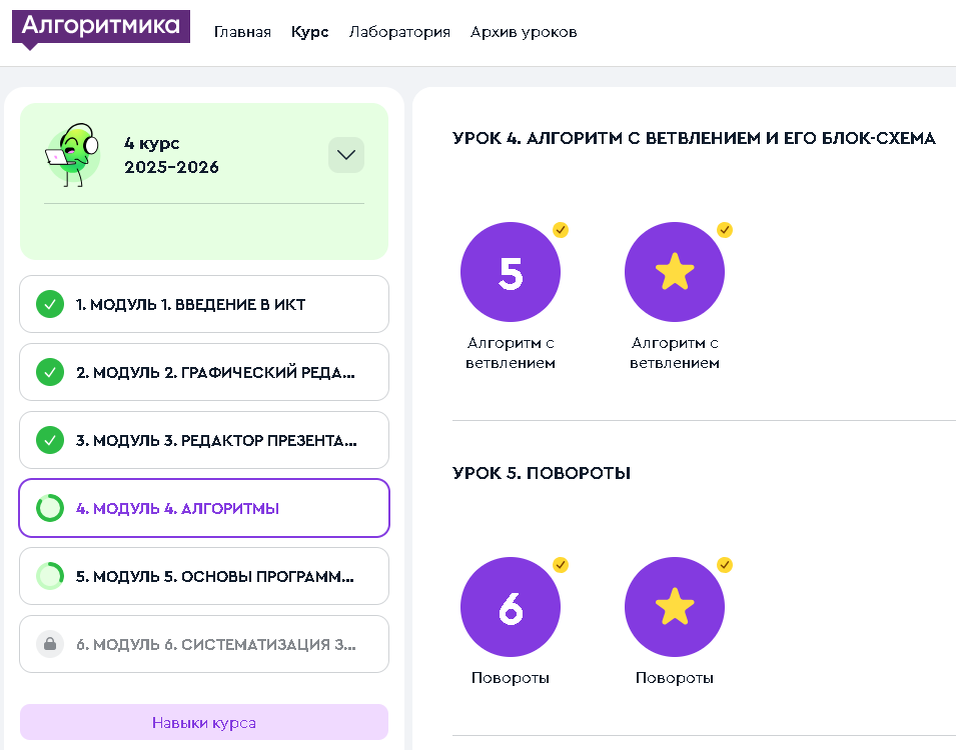Select Модуль 5 Основы программирования

(204, 576)
